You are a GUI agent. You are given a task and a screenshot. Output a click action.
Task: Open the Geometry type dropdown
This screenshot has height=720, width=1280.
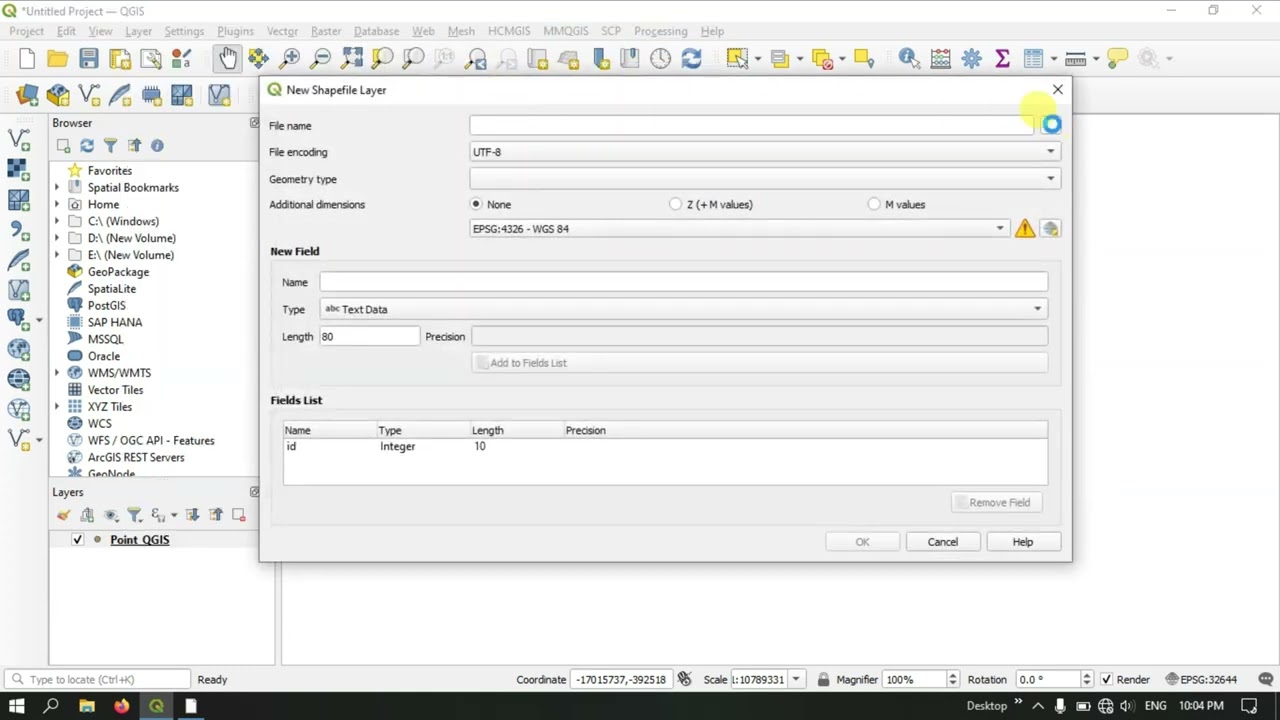tap(764, 179)
